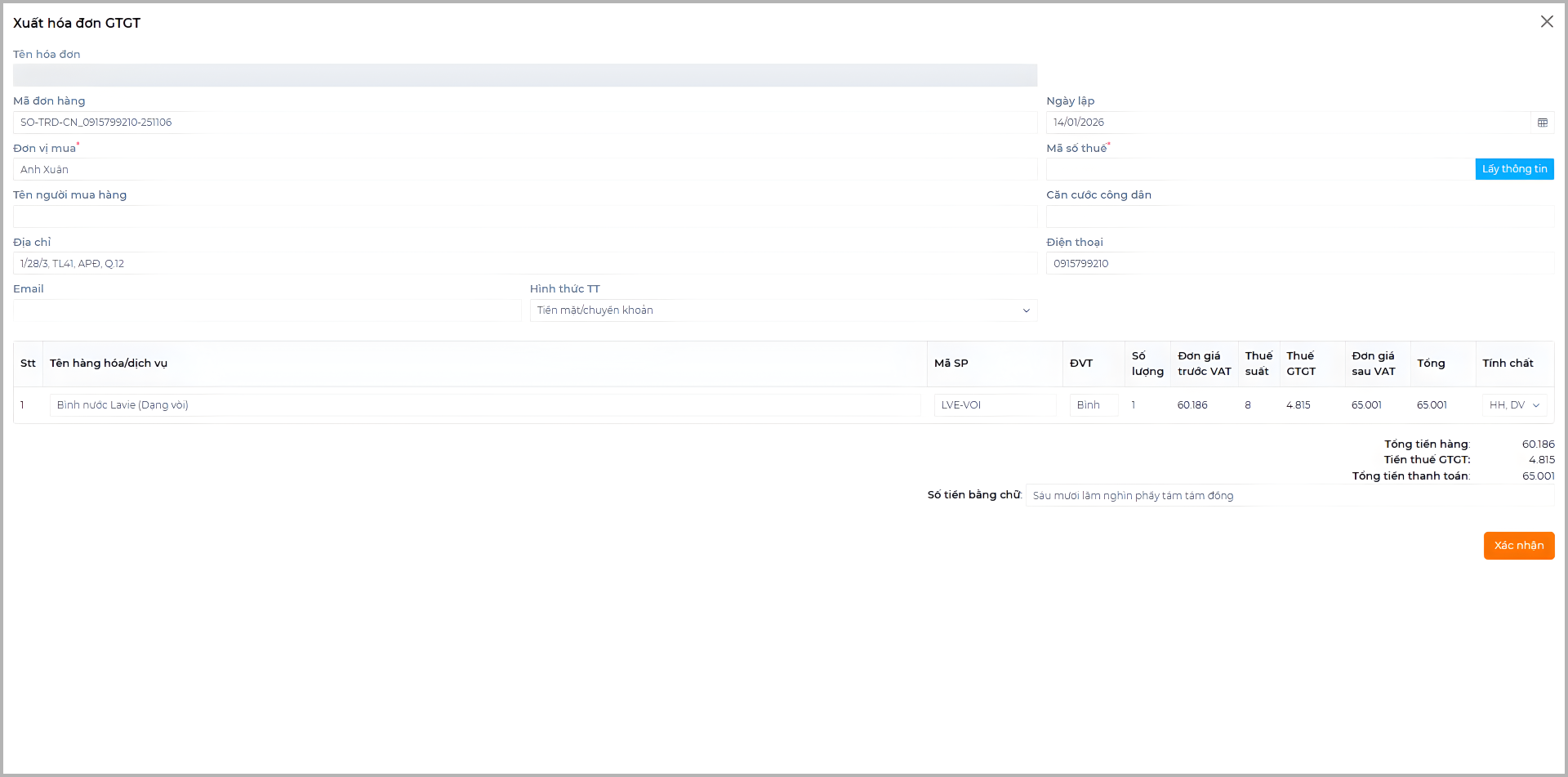The height and width of the screenshot is (777, 1568).
Task: Focus the Căn cước công dân field
Action: [1298, 217]
